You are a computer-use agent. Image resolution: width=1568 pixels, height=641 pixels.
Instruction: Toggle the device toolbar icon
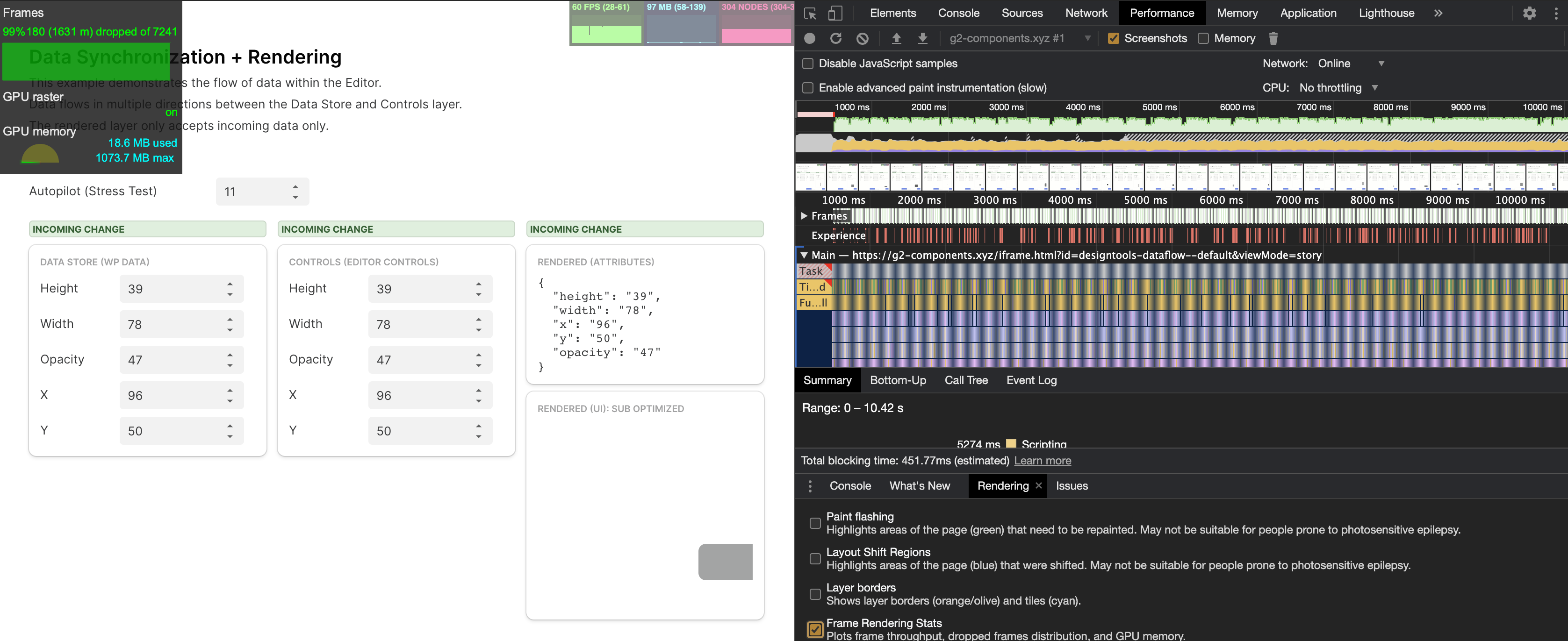pos(835,13)
